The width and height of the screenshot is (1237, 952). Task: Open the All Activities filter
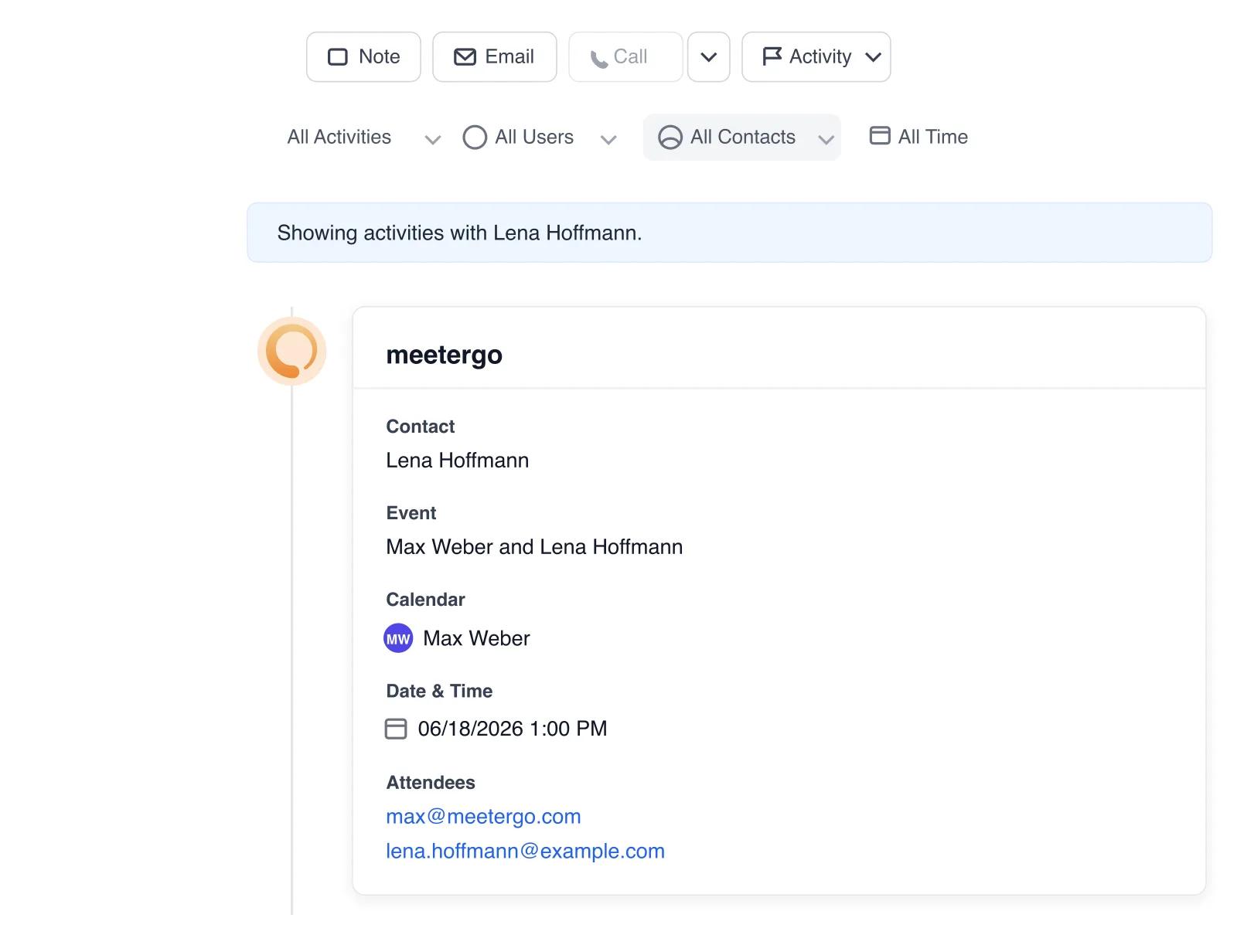363,138
